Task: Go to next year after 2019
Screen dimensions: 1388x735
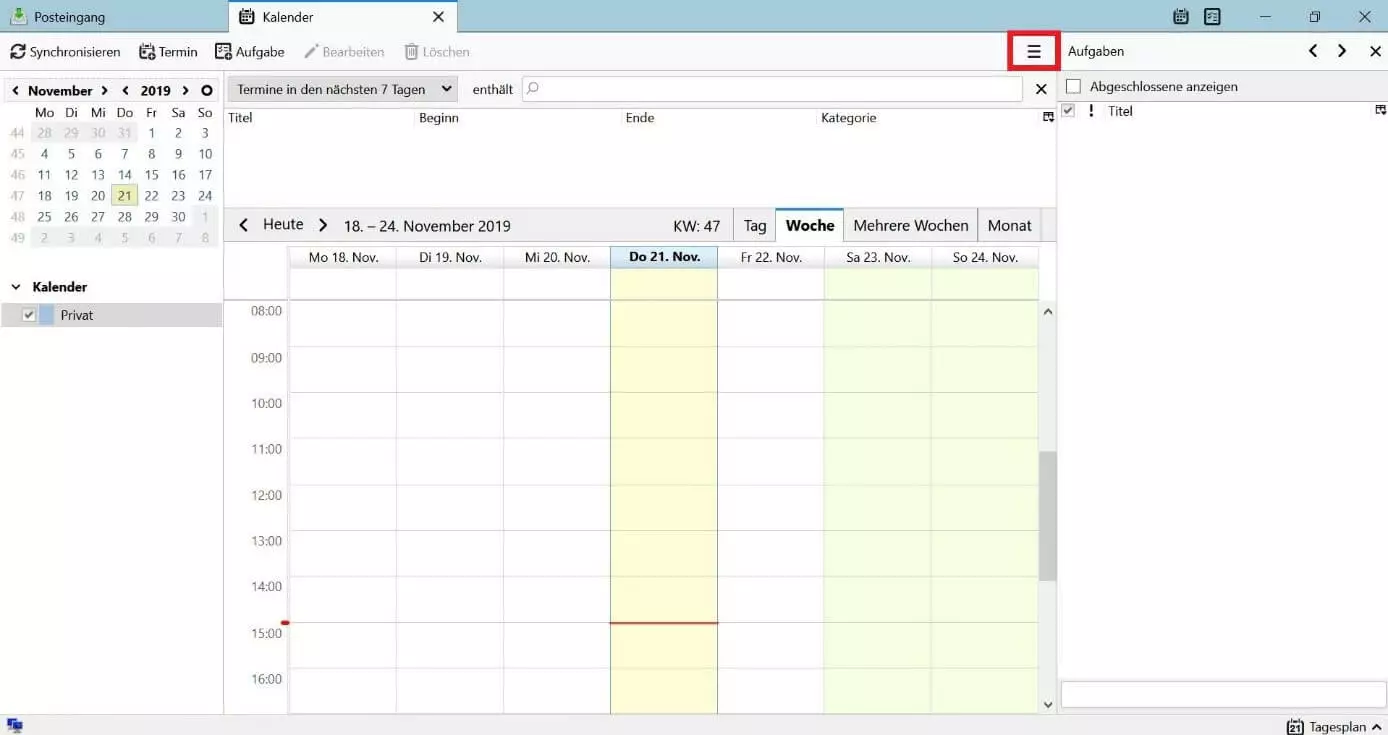Action: (x=185, y=90)
